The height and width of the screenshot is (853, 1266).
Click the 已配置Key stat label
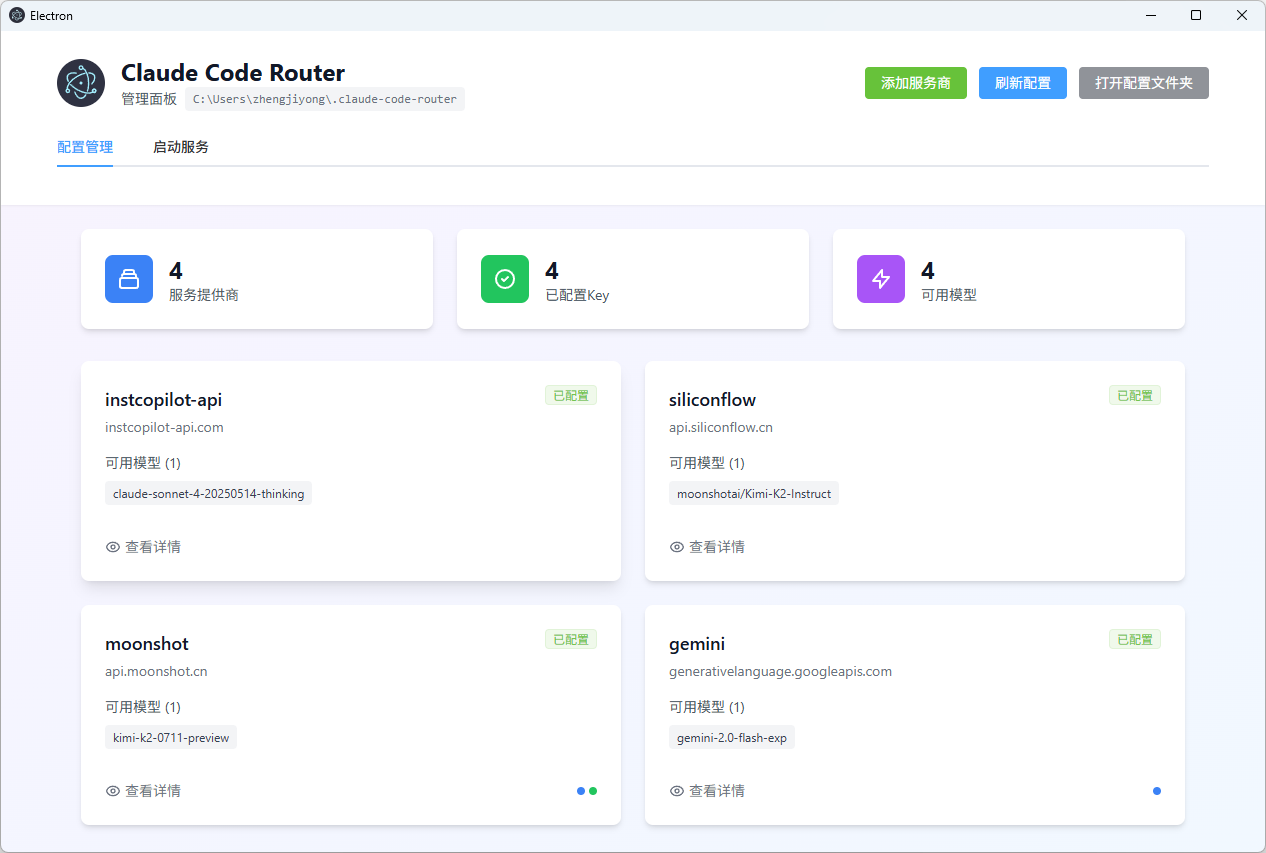click(x=577, y=295)
